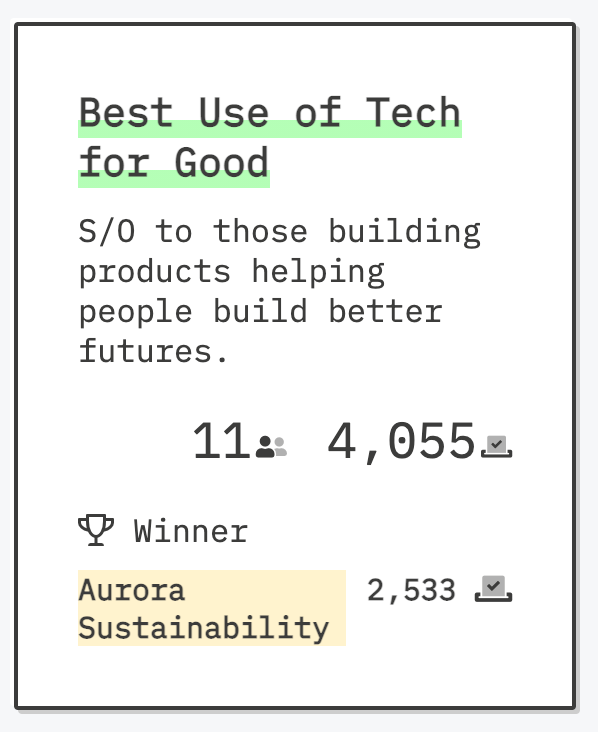Image resolution: width=598 pixels, height=732 pixels.
Task: Select the 11 nominees count
Action: [x=222, y=441]
